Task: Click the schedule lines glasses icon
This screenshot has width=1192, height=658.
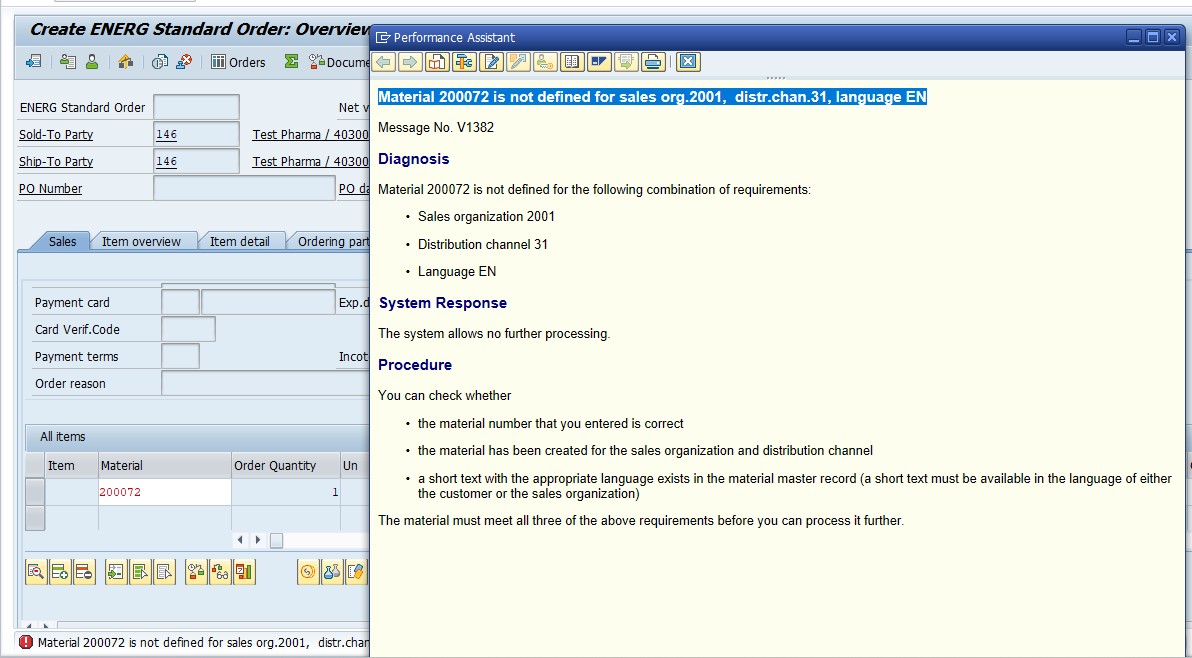Action: [x=220, y=572]
